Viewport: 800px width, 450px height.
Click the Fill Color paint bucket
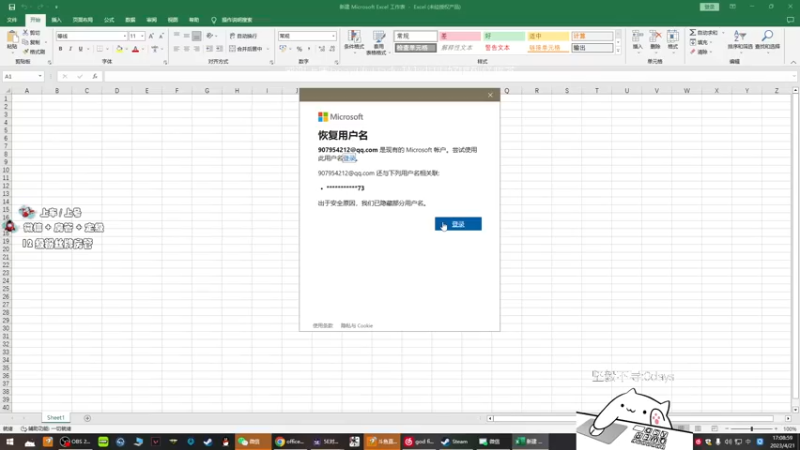(x=119, y=49)
